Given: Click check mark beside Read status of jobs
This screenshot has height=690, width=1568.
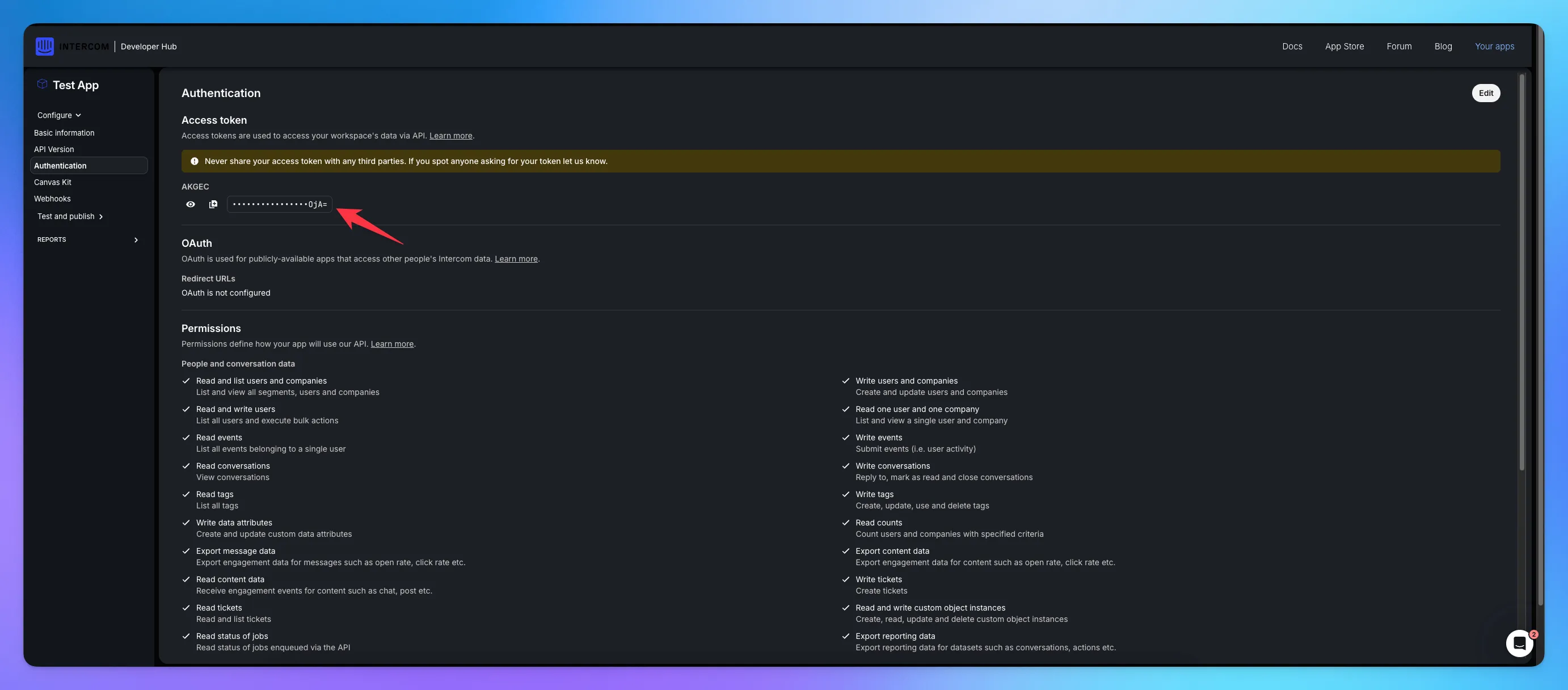Looking at the screenshot, I should click(186, 637).
